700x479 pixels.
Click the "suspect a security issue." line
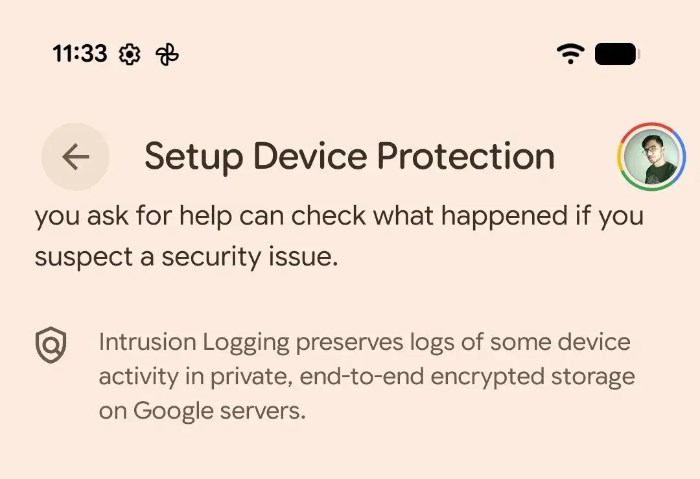click(x=186, y=257)
